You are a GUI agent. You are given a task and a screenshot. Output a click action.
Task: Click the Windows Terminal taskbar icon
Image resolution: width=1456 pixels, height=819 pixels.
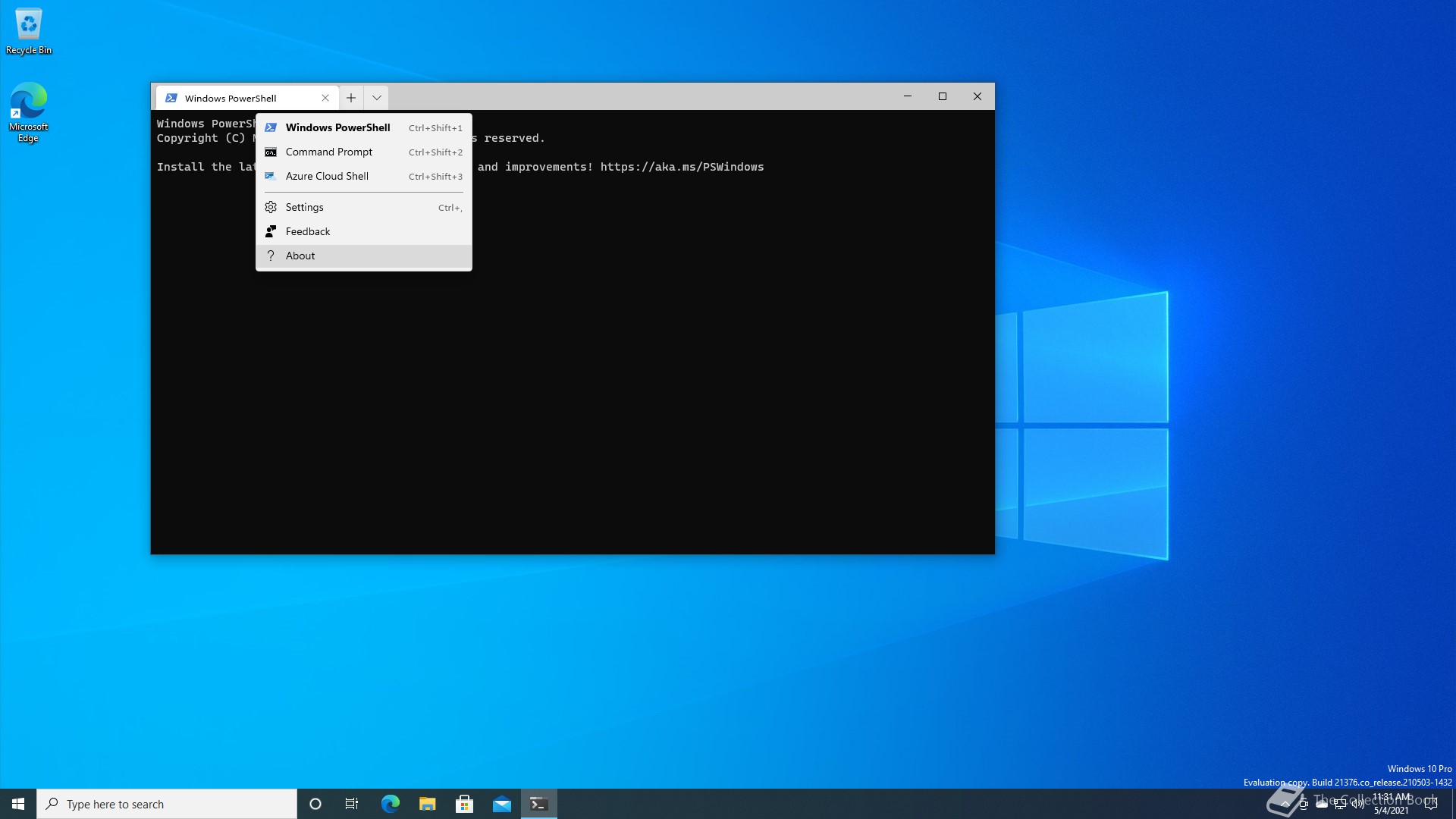click(539, 804)
